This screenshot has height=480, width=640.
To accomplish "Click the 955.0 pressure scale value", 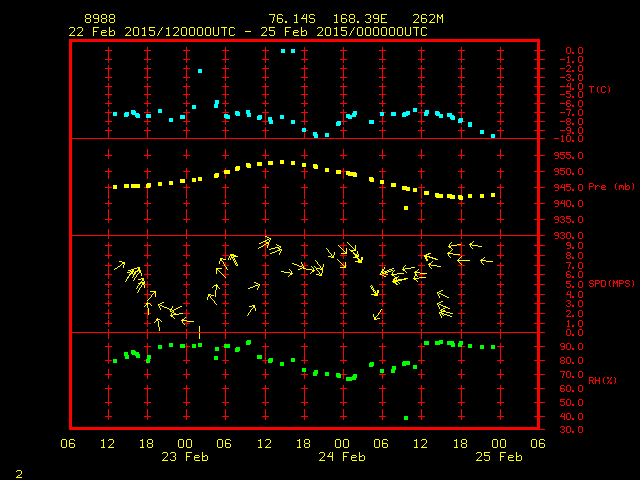I will point(569,156).
